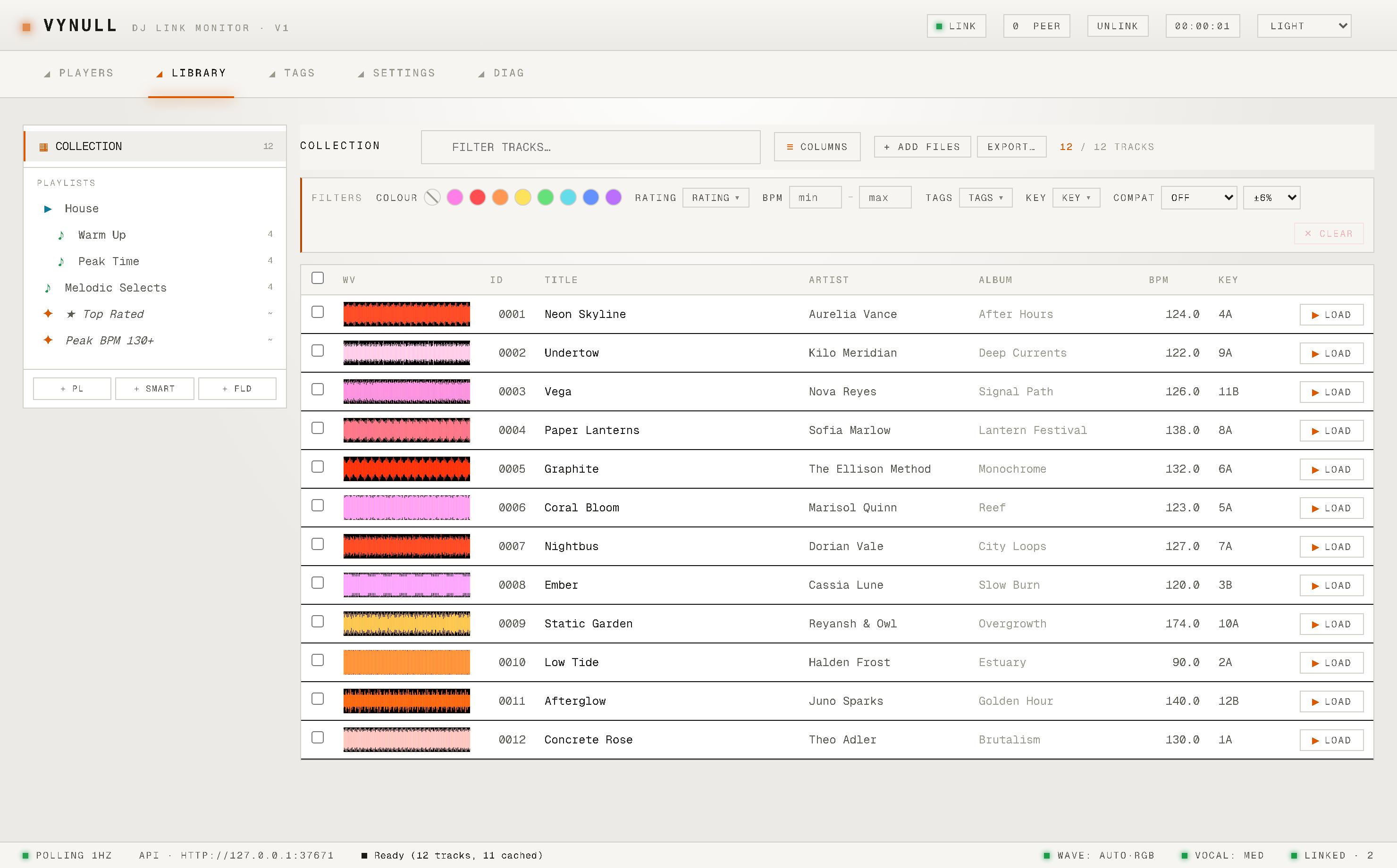
Task: Select the no-colour filter swatch
Action: click(x=432, y=198)
